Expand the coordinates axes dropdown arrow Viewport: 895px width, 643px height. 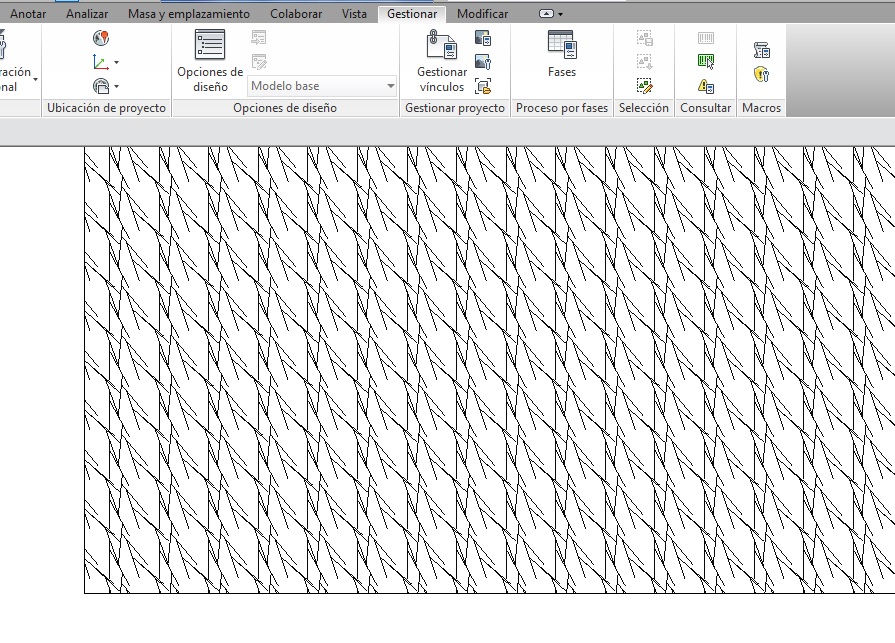(116, 63)
